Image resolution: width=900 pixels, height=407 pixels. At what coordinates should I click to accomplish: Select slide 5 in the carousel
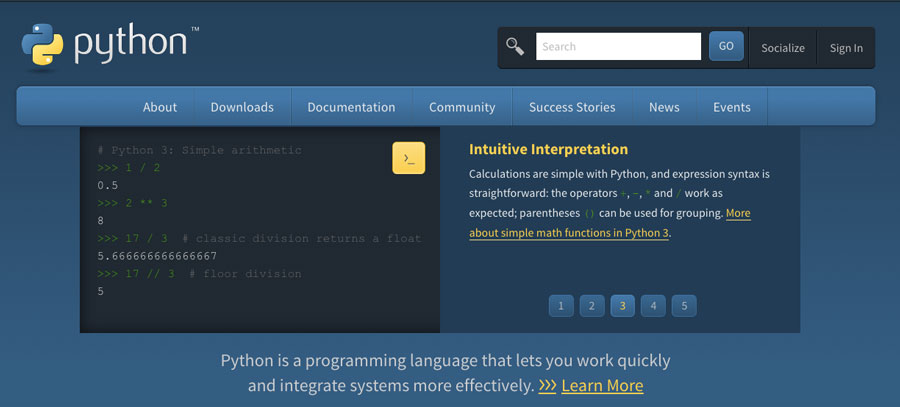[x=684, y=306]
